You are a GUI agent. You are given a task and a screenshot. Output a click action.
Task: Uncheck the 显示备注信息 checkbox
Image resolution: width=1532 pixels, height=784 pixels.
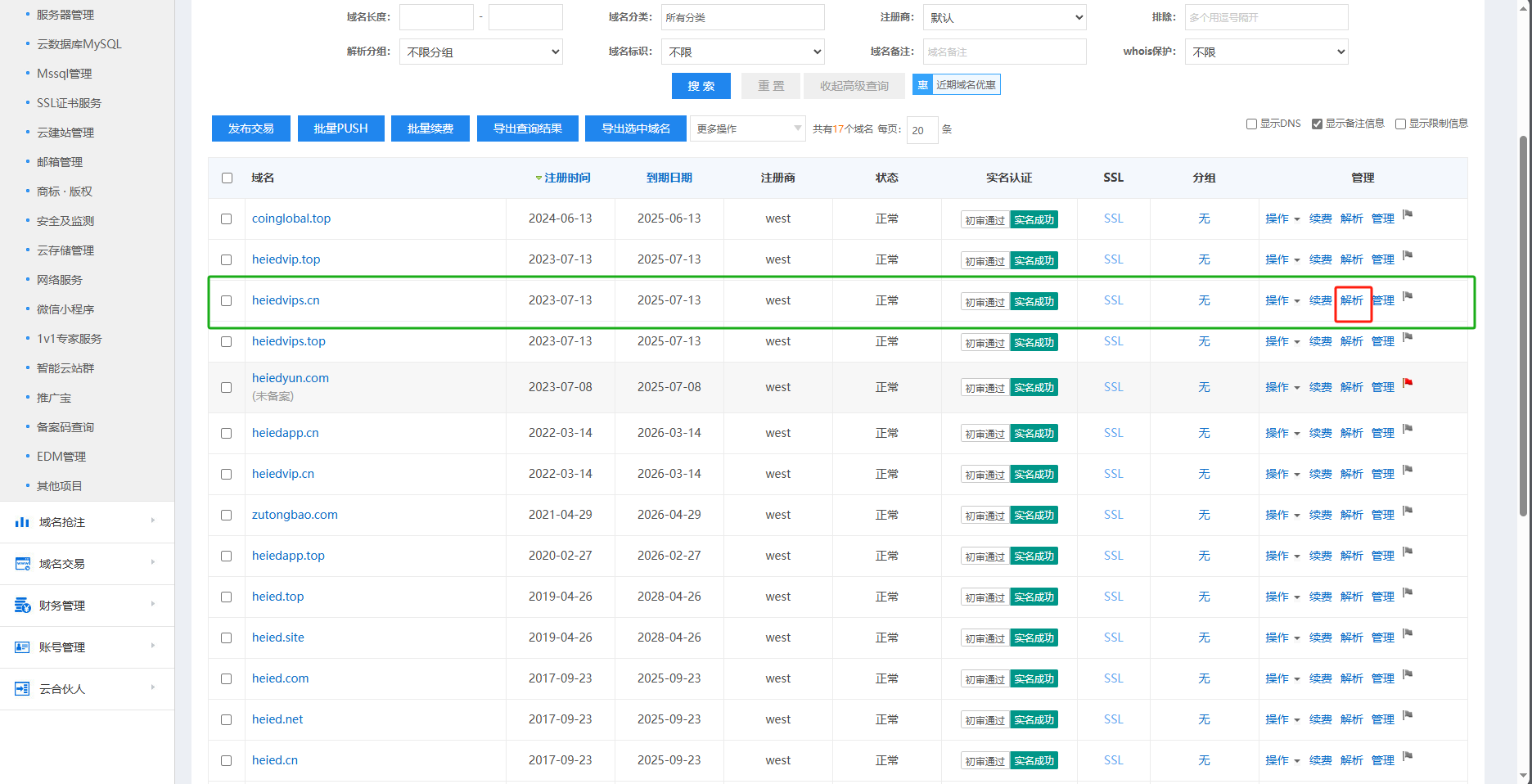(1317, 124)
